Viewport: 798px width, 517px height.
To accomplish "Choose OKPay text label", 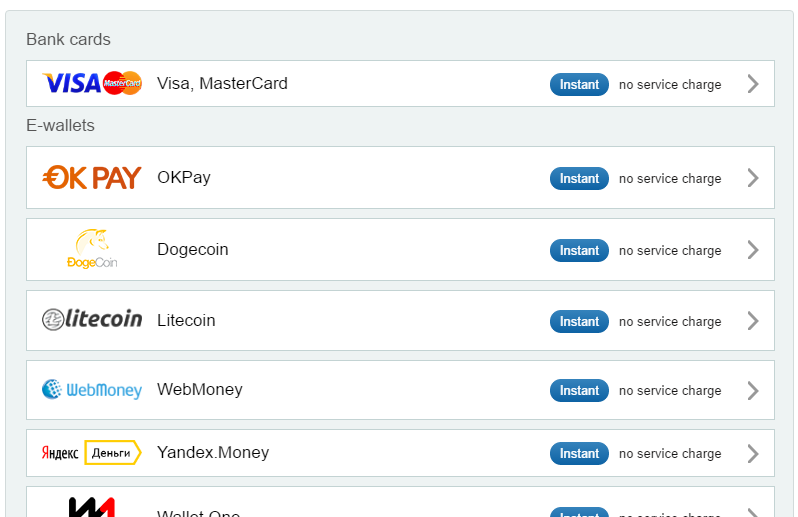I will click(x=184, y=178).
